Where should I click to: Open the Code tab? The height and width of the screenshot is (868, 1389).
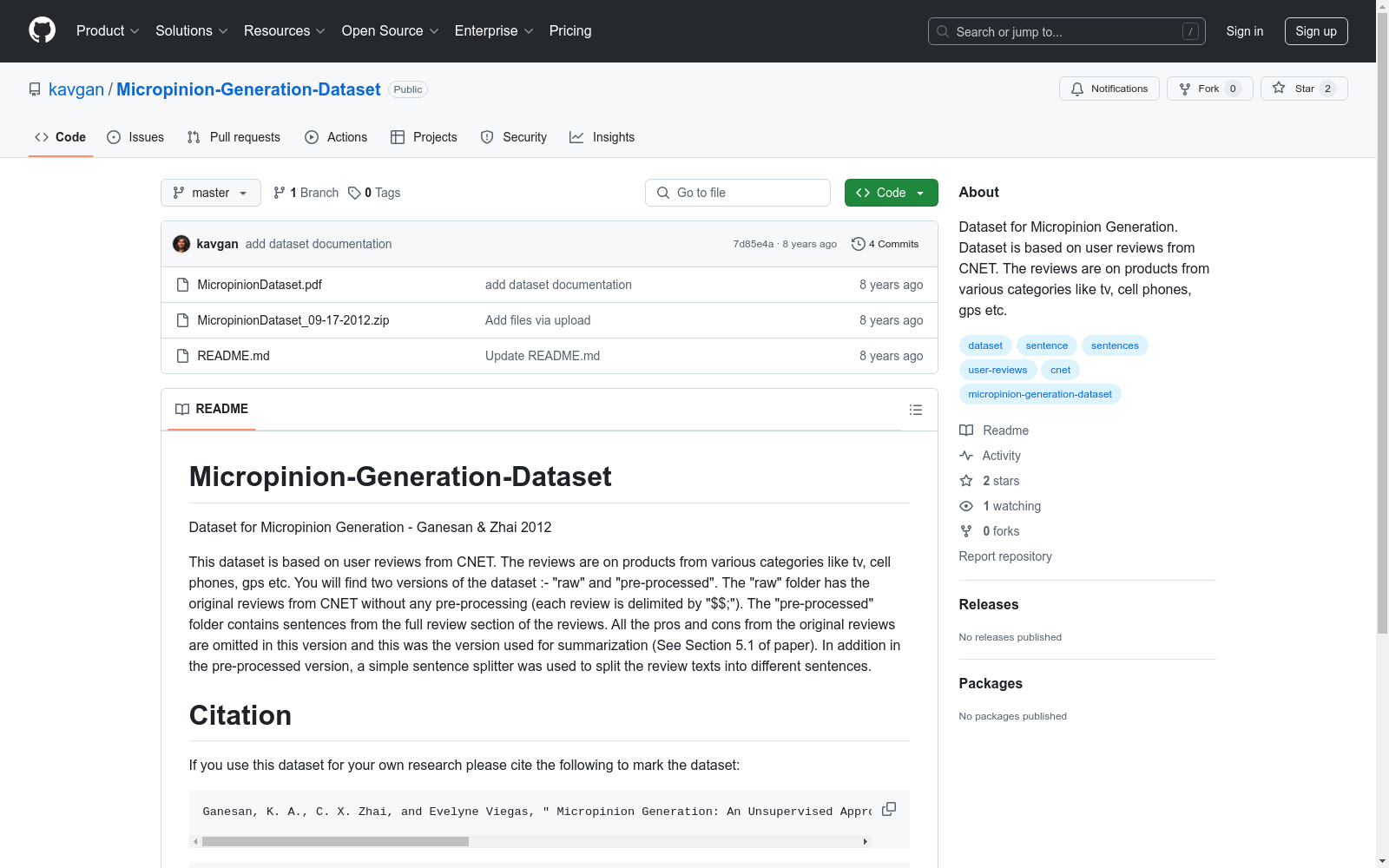pos(61,137)
